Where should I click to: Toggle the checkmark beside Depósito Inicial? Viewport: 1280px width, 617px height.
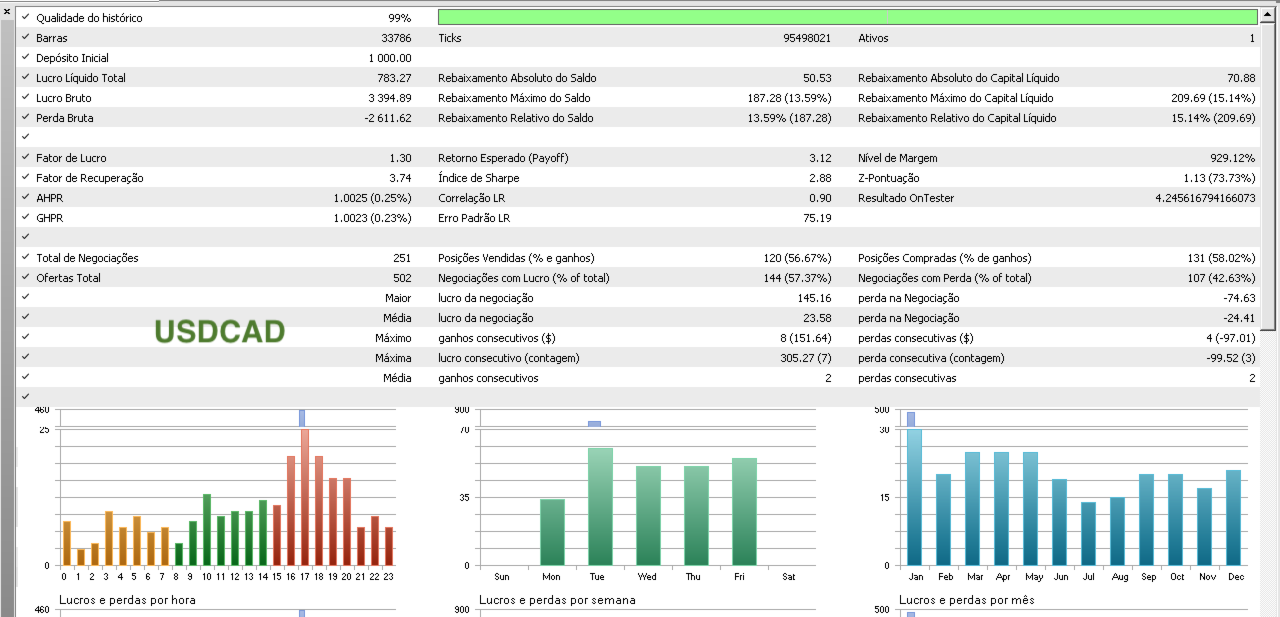[x=25, y=58]
